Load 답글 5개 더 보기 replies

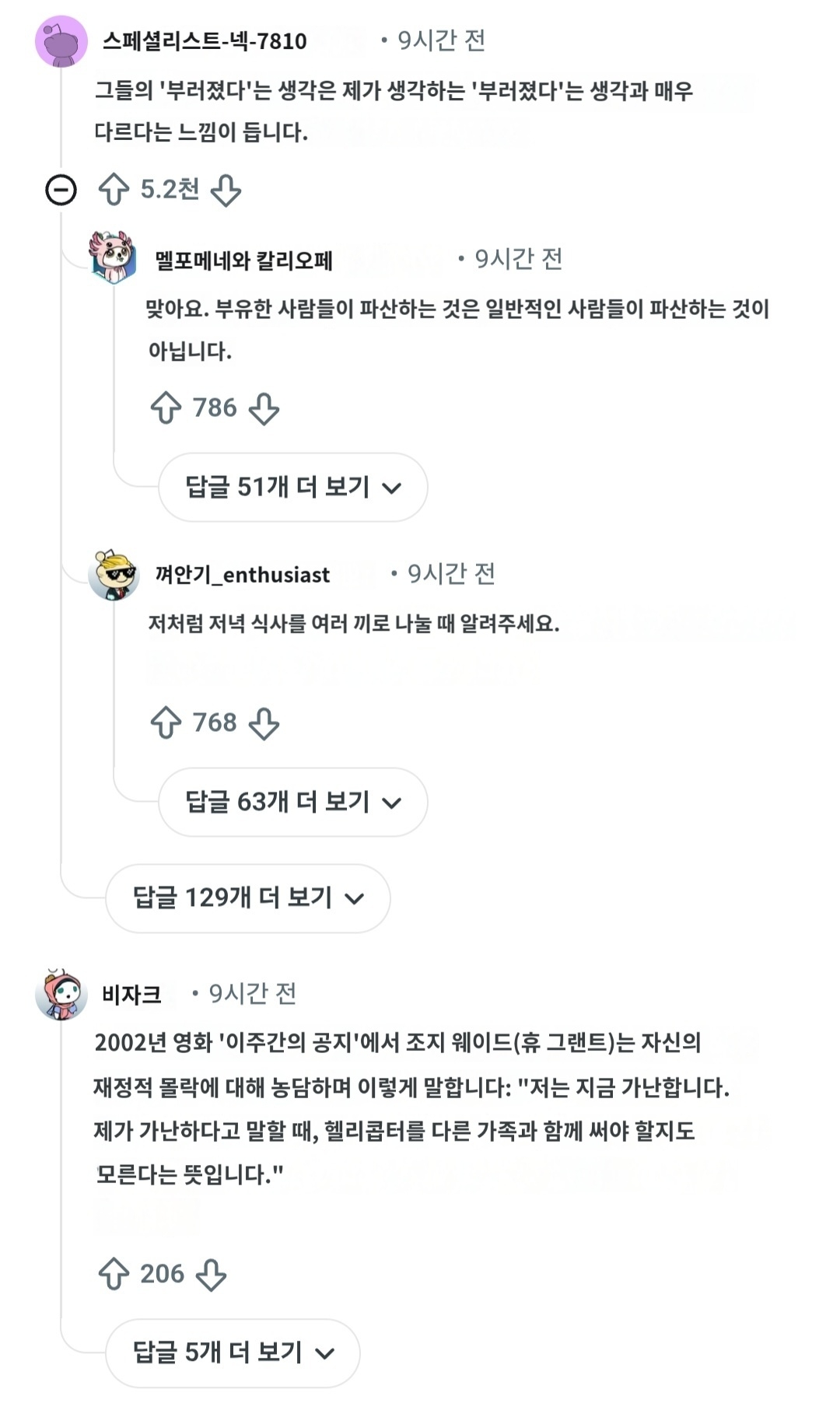[233, 1353]
